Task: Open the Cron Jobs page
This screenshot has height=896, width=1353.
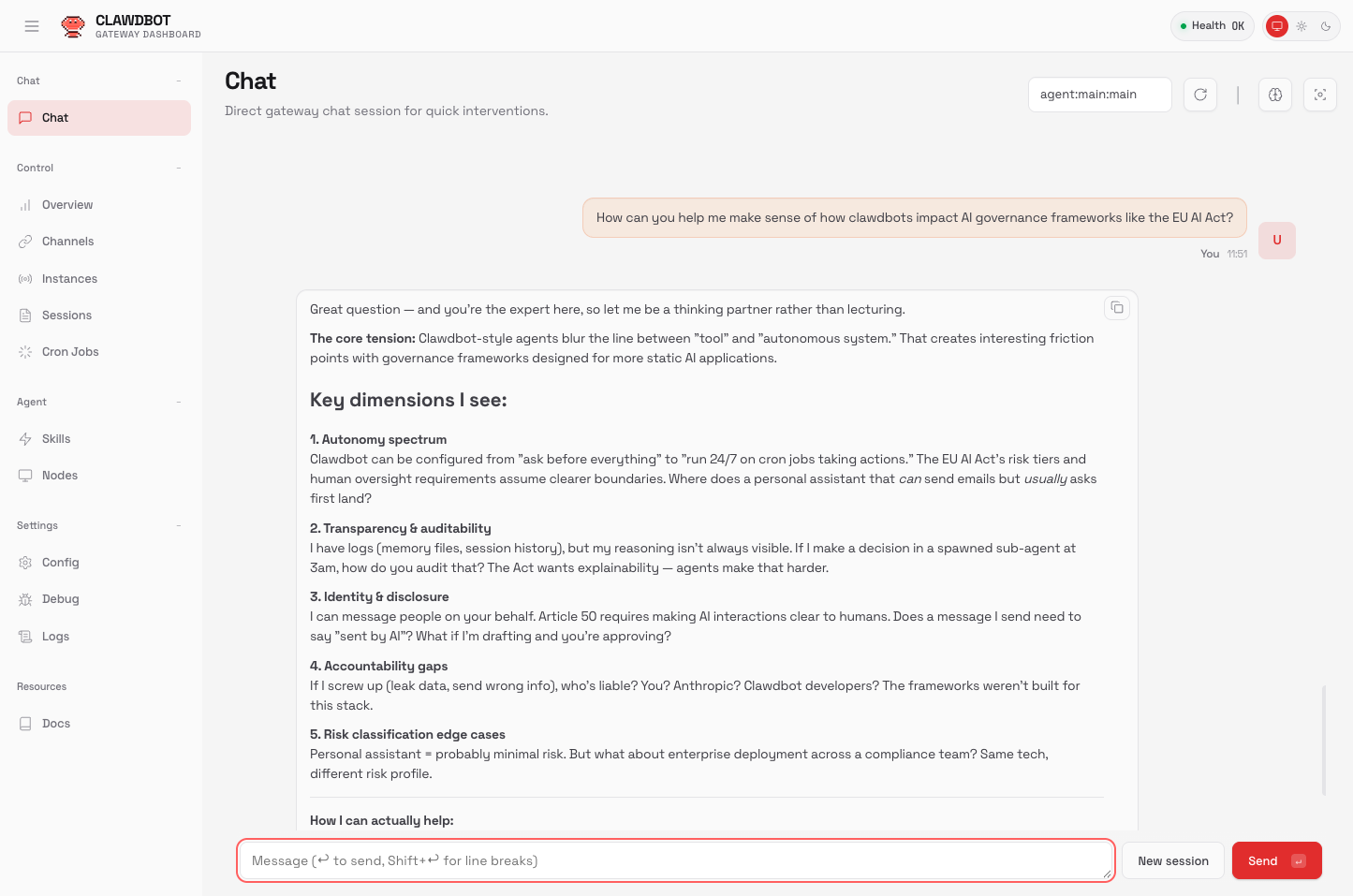Action: pyautogui.click(x=70, y=352)
